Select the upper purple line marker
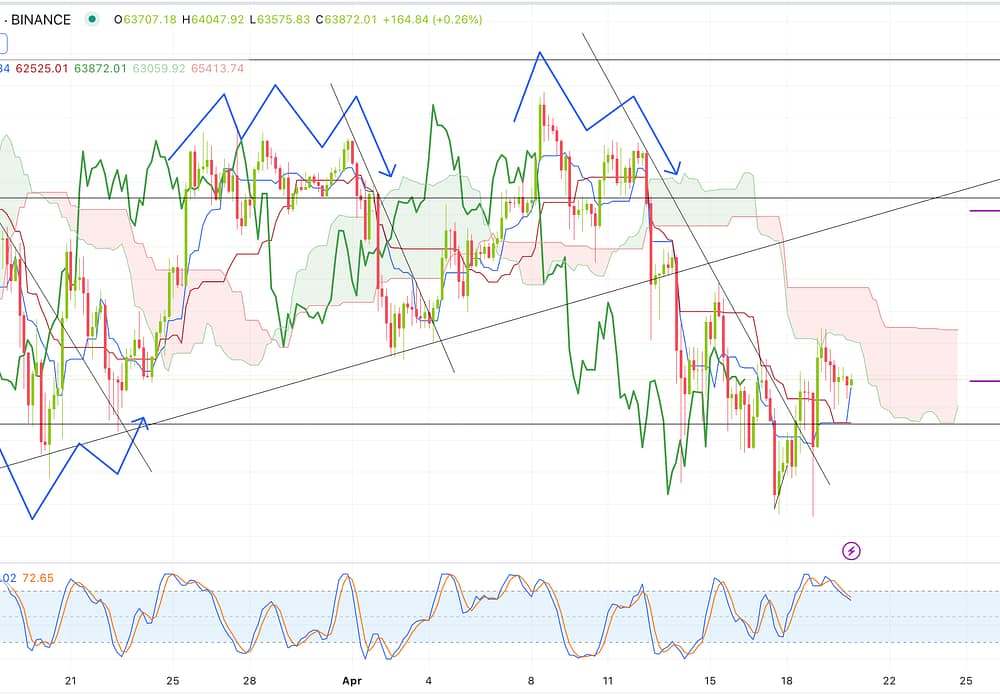This screenshot has height=700, width=1000. 984,211
